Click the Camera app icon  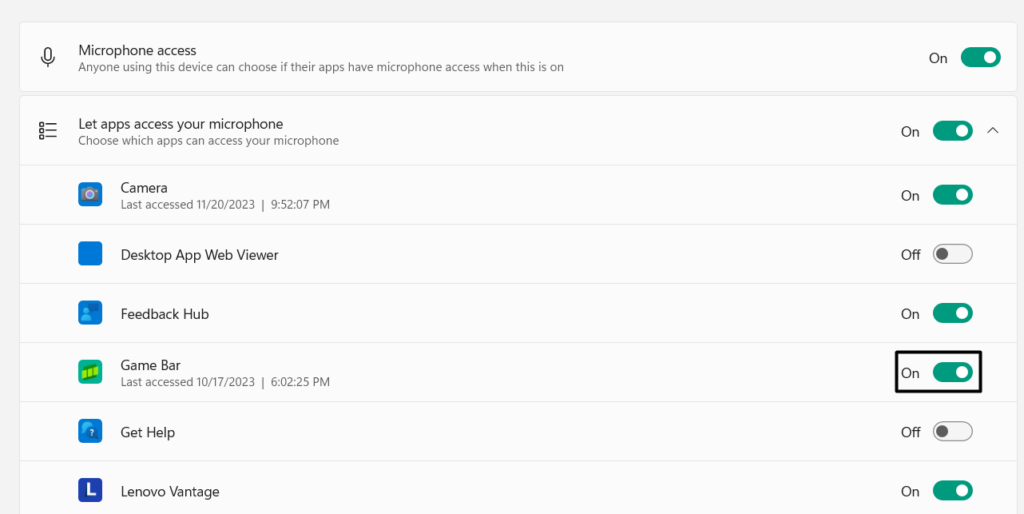[x=90, y=195]
